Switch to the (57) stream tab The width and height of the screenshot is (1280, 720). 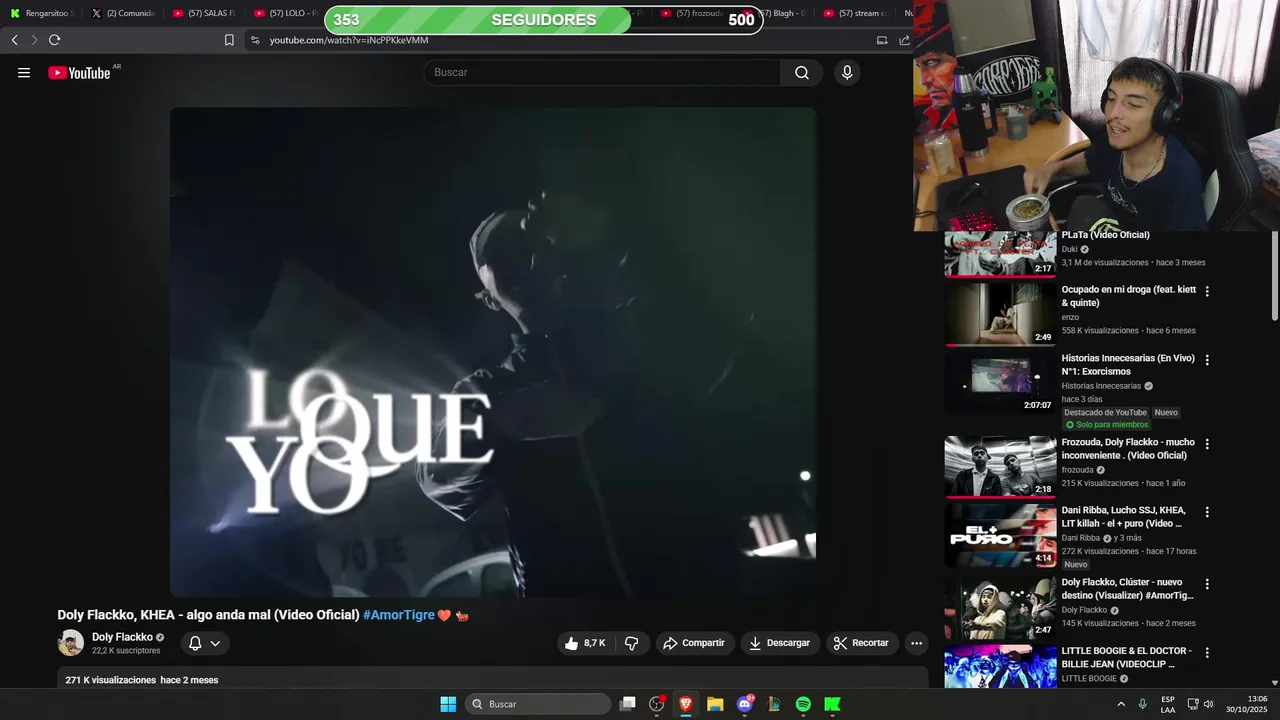[x=856, y=13]
